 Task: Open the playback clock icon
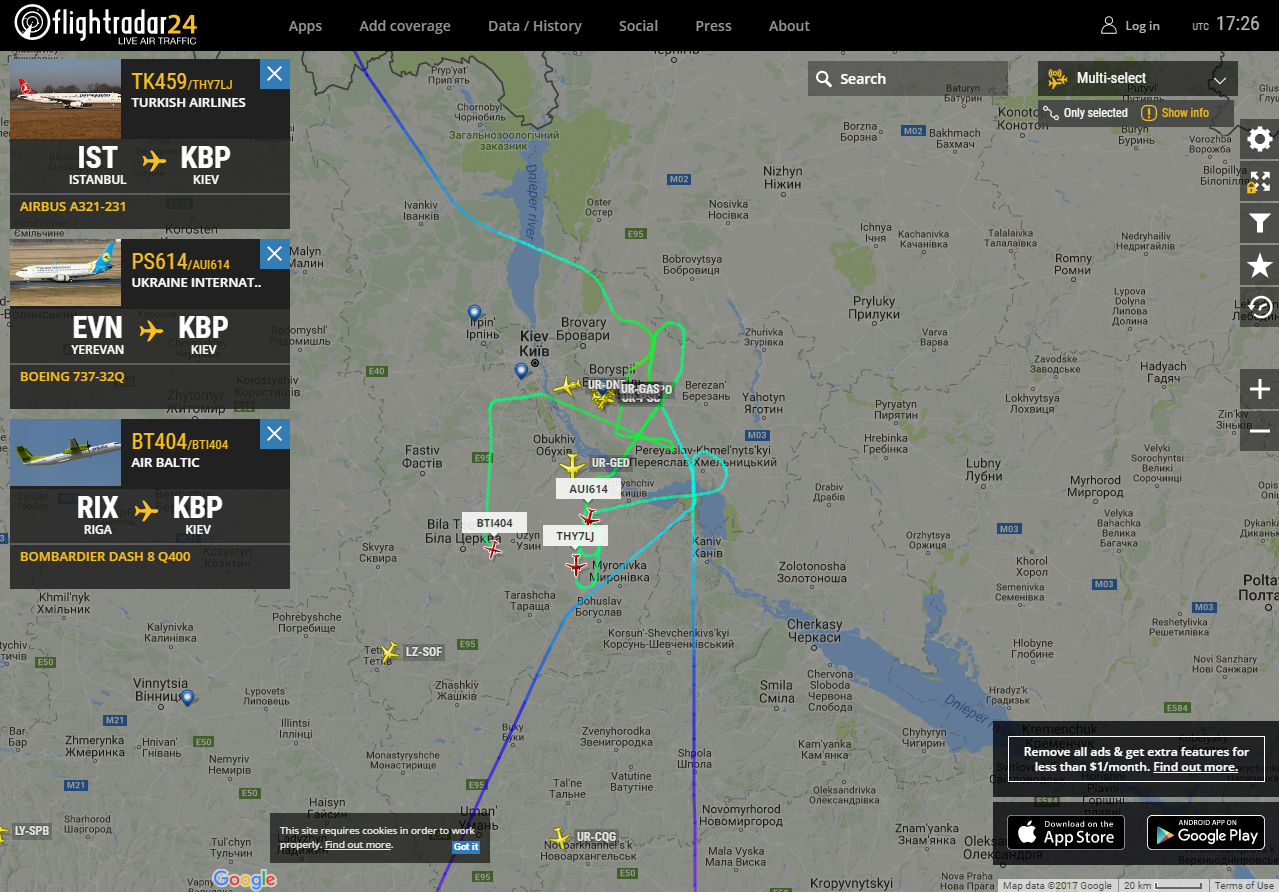click(x=1259, y=307)
